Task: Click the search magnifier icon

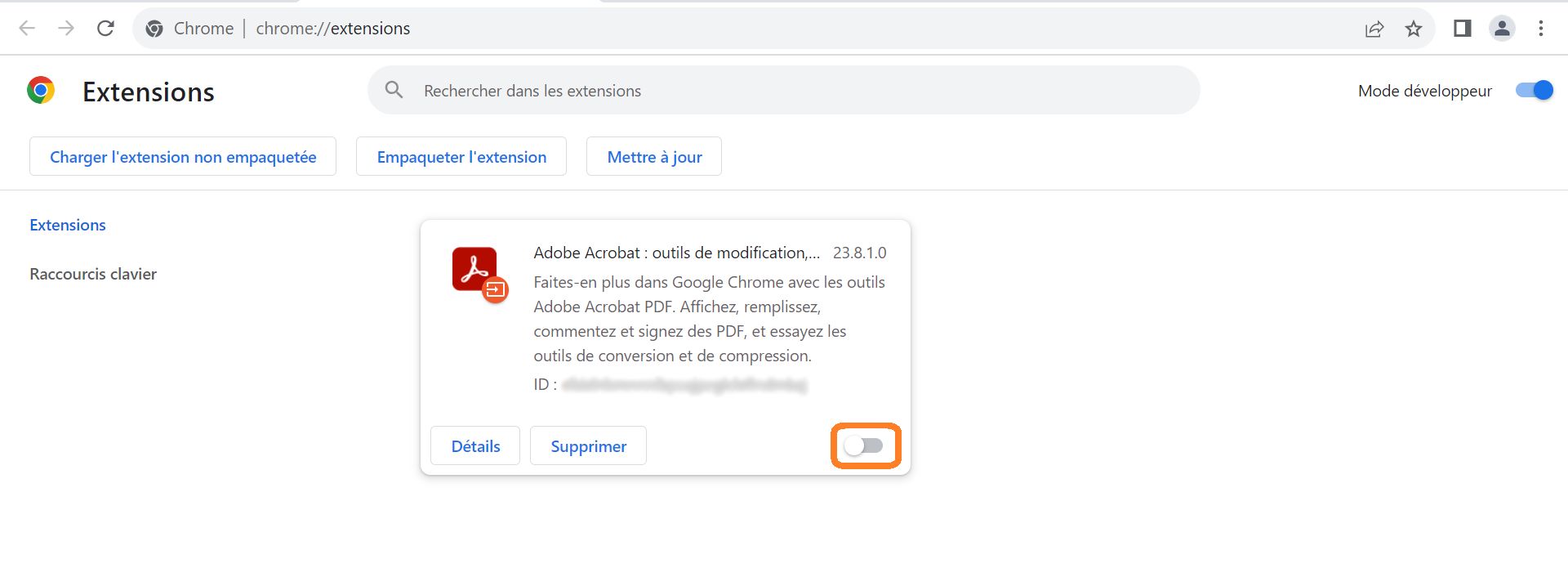Action: (x=394, y=90)
